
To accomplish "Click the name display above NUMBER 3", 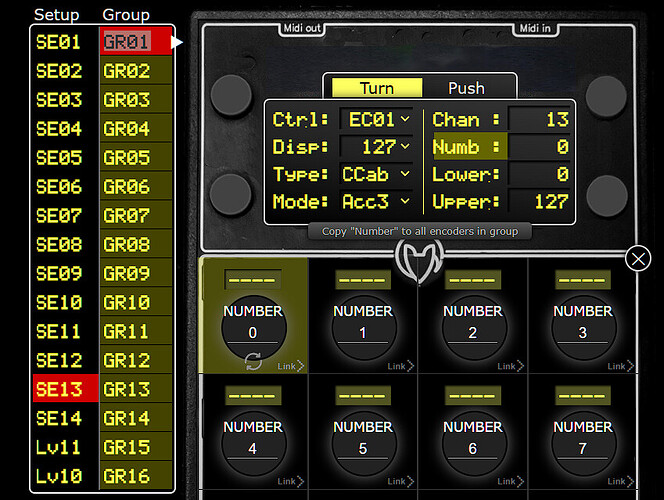I will point(583,279).
